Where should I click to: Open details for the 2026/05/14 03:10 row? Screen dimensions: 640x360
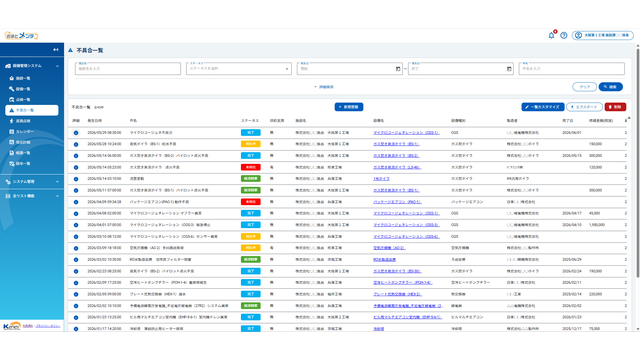76,179
